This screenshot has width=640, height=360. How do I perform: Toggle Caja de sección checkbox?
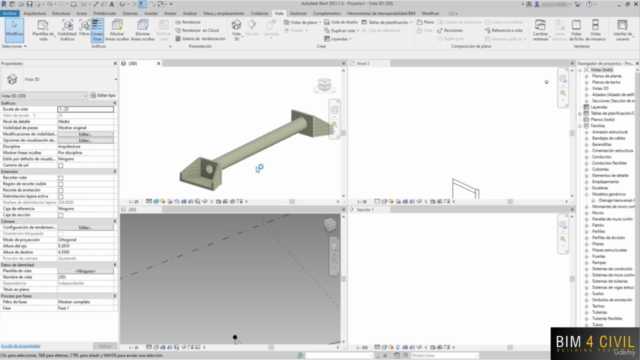pyautogui.click(x=60, y=215)
